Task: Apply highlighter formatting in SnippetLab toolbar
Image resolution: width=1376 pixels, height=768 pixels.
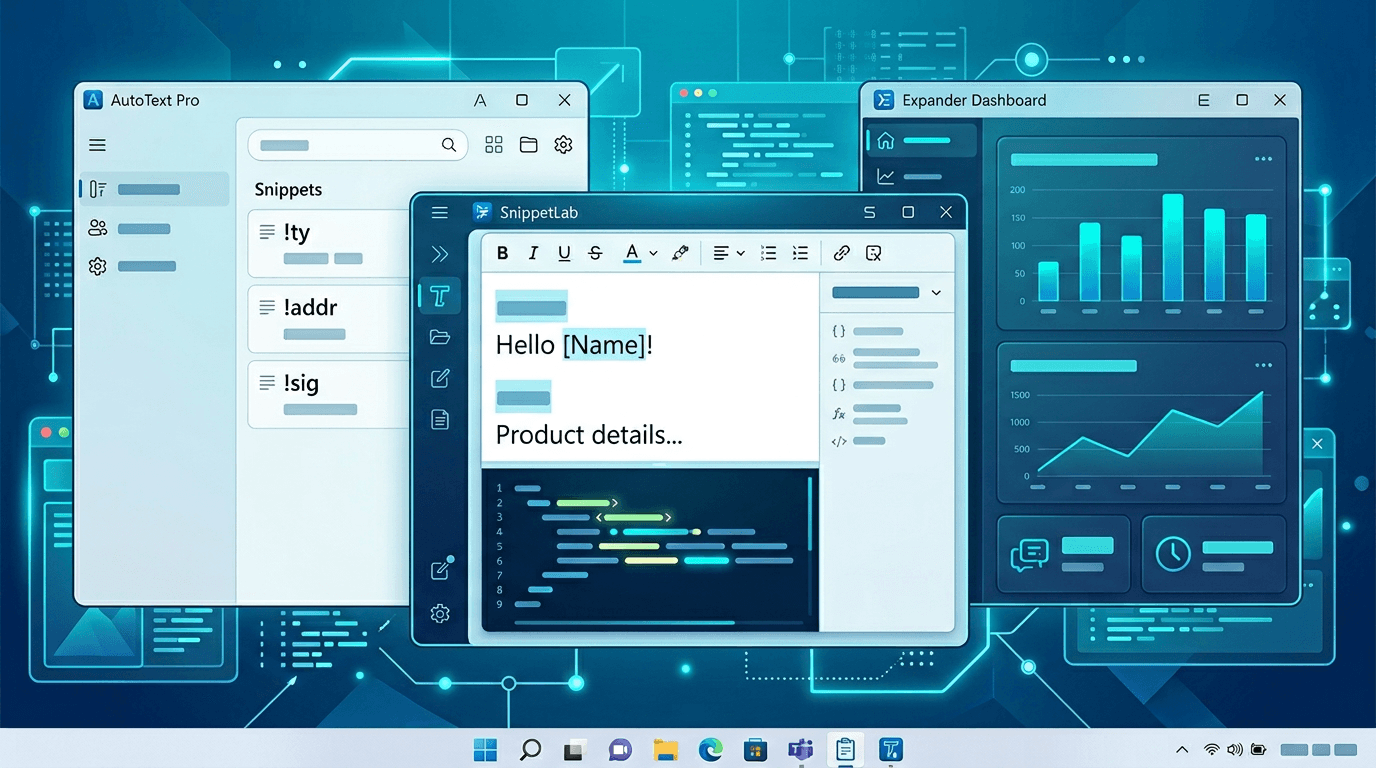Action: coord(679,253)
